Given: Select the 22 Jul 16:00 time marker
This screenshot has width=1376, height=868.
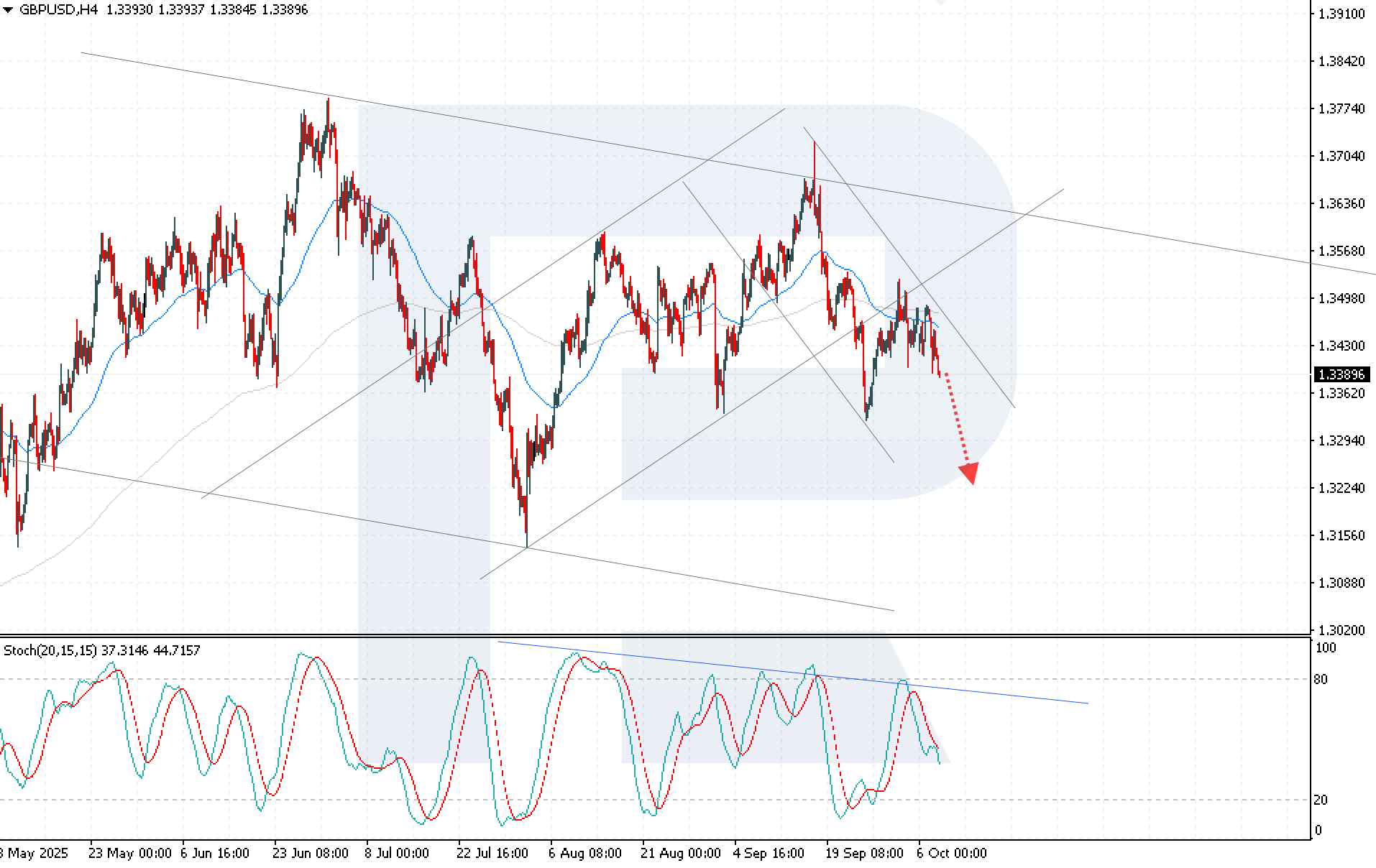Looking at the screenshot, I should 492,853.
